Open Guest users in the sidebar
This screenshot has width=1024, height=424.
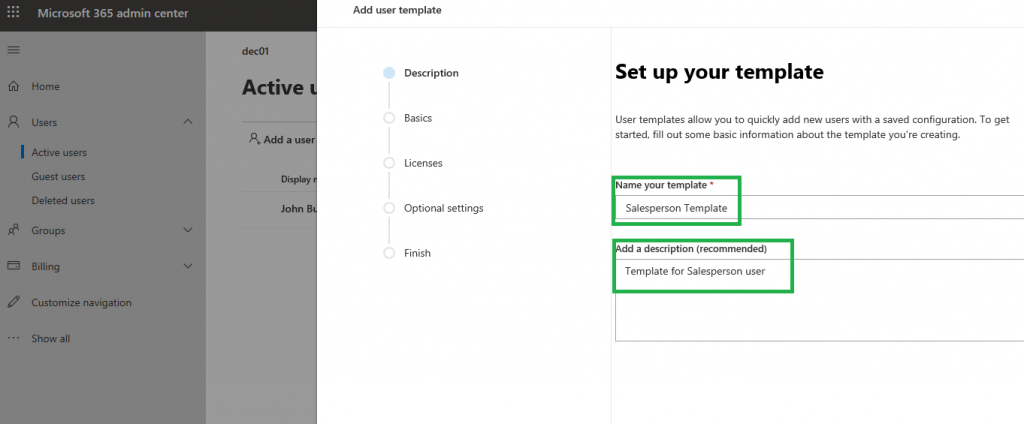[x=58, y=177]
